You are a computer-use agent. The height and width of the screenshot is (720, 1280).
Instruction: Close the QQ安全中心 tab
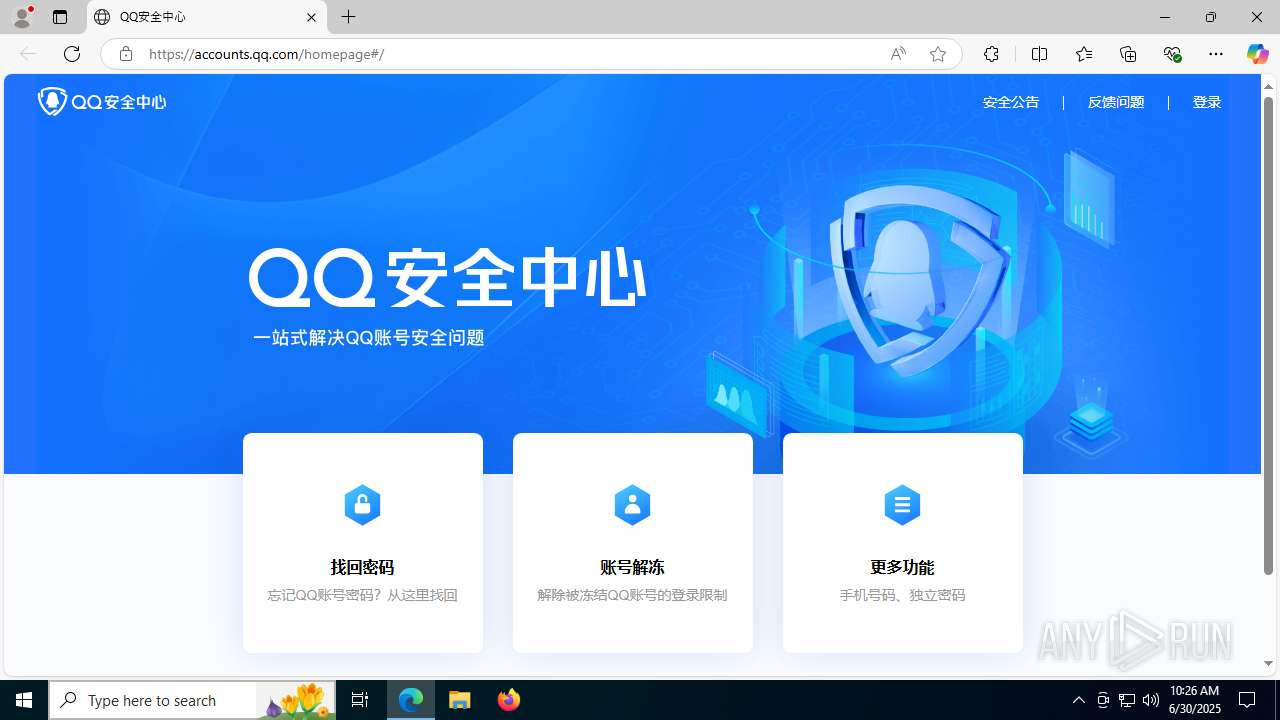(311, 17)
